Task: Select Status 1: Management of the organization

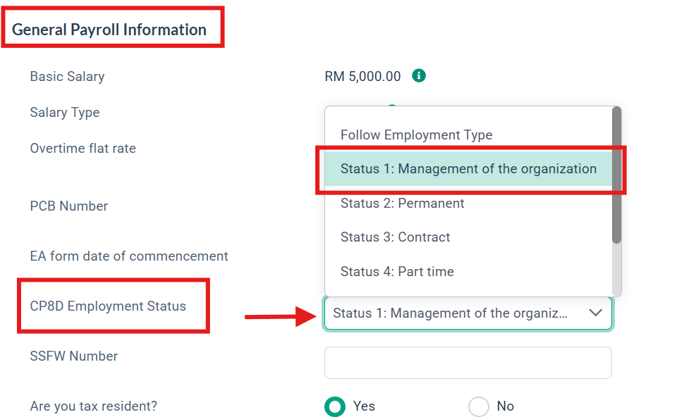Action: 468,169
